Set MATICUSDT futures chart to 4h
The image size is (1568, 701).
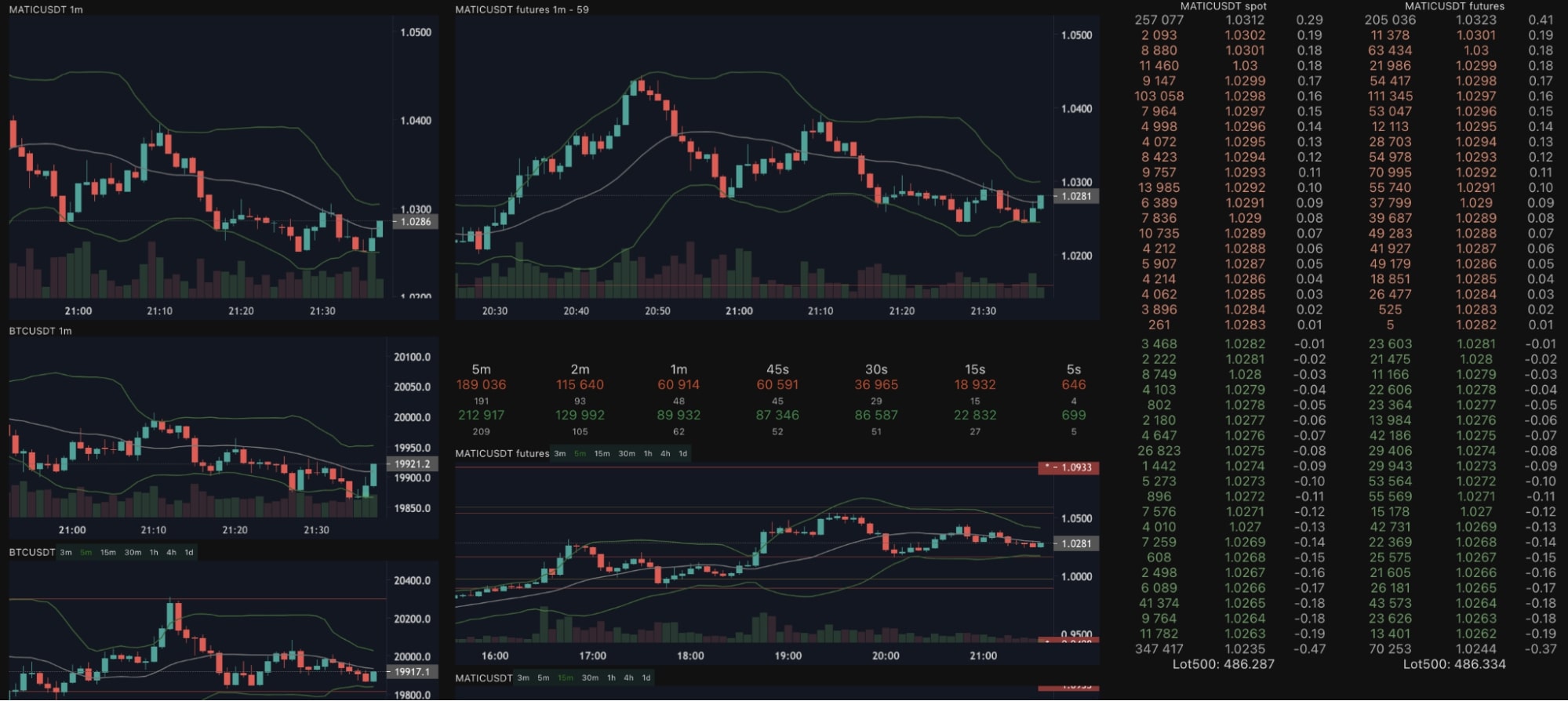[665, 454]
